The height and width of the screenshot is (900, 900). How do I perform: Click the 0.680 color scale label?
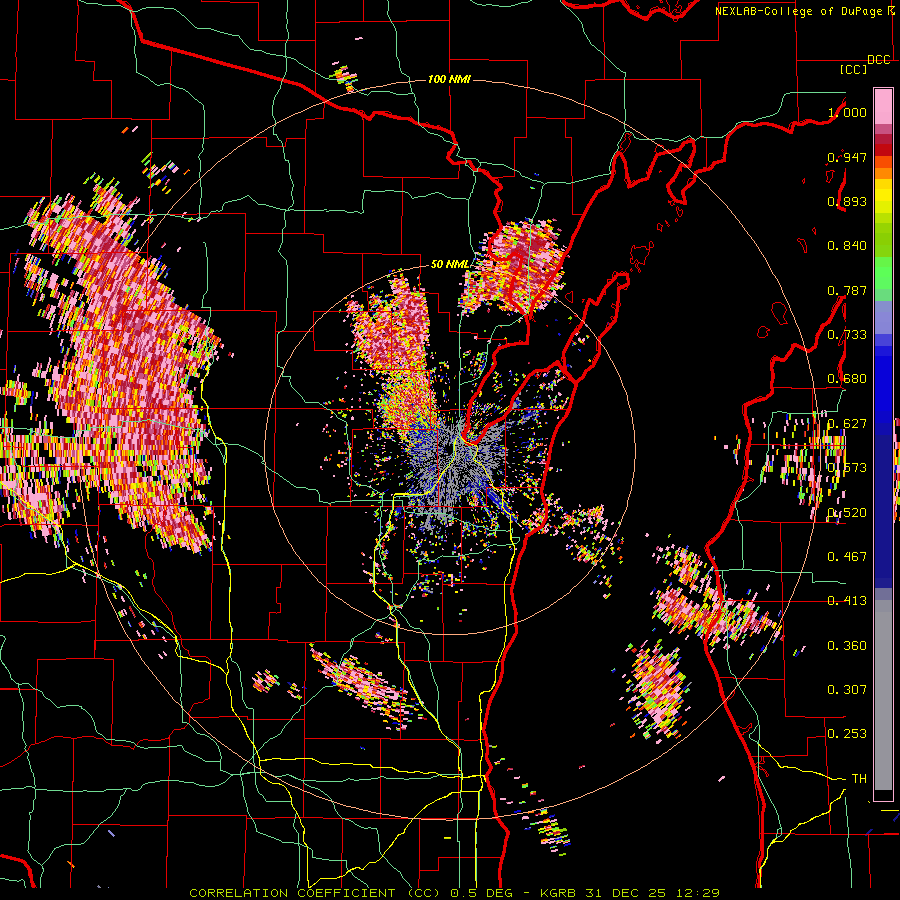click(847, 379)
